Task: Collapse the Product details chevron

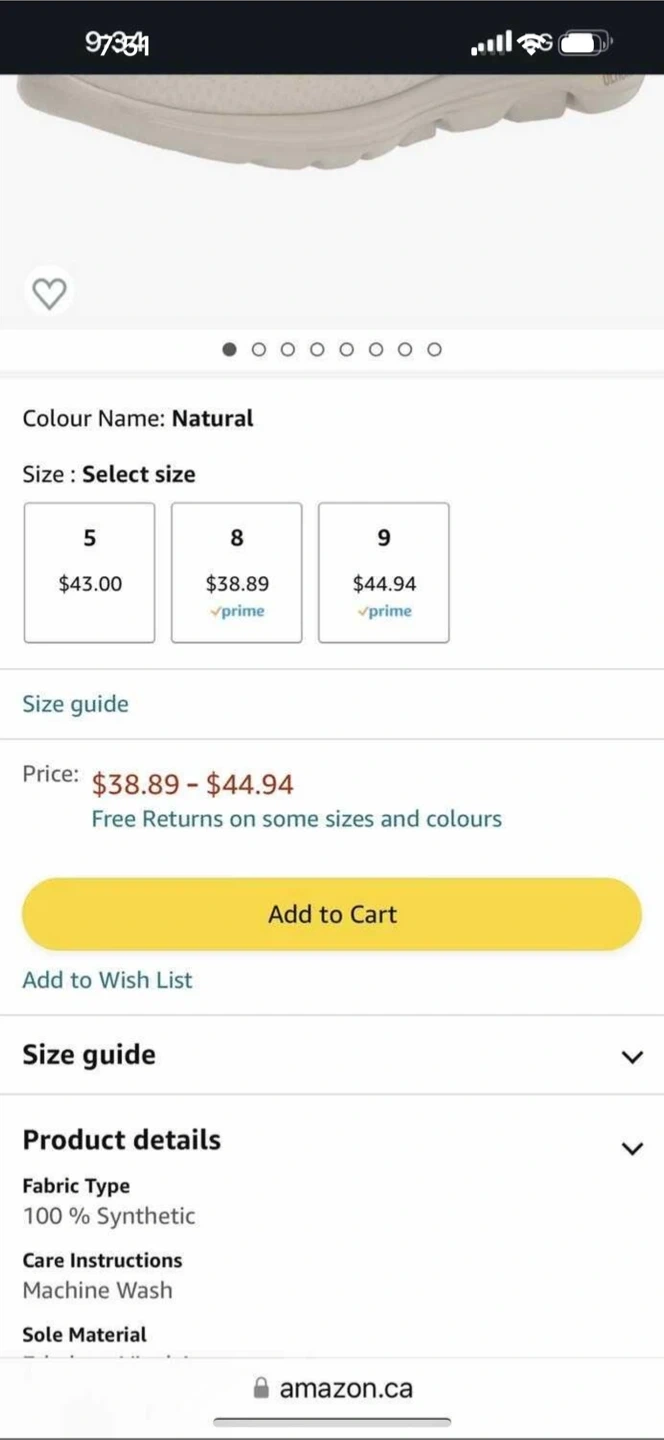Action: [x=632, y=1148]
